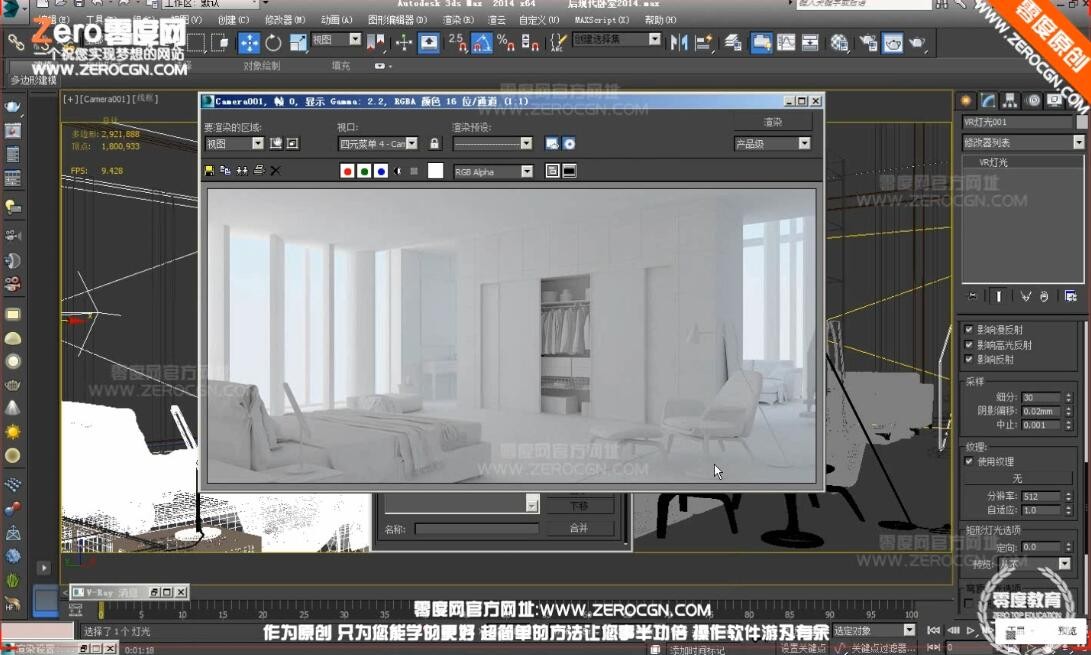Viewport: 1091px width, 655px height.
Task: Clear the render frame with X icon
Action: (276, 171)
